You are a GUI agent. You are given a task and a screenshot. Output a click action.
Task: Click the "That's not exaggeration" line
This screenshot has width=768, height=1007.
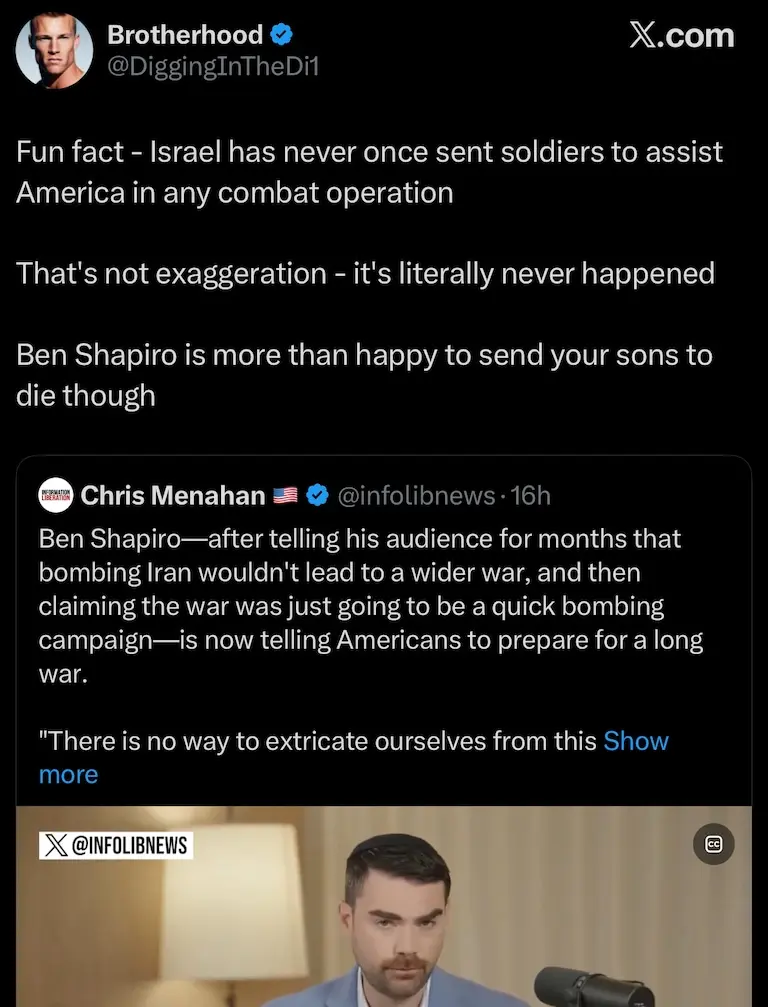pyautogui.click(x=365, y=273)
